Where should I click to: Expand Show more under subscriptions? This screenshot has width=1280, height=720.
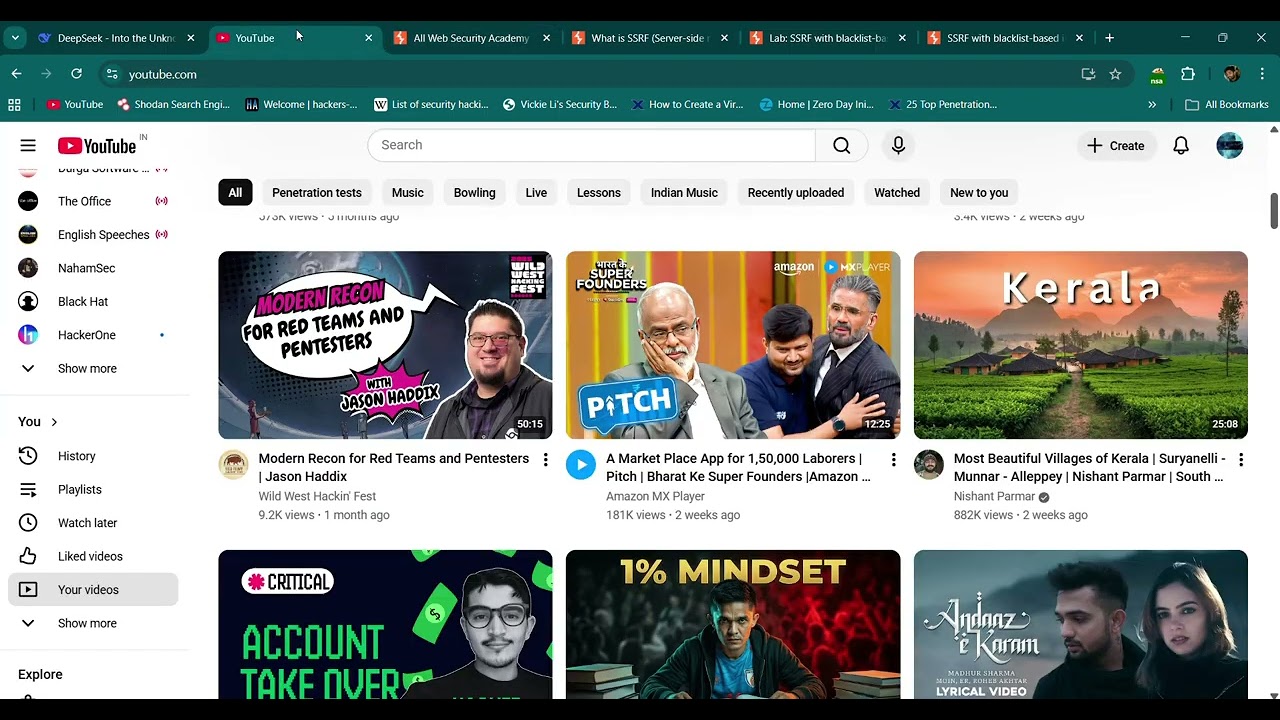coord(93,368)
